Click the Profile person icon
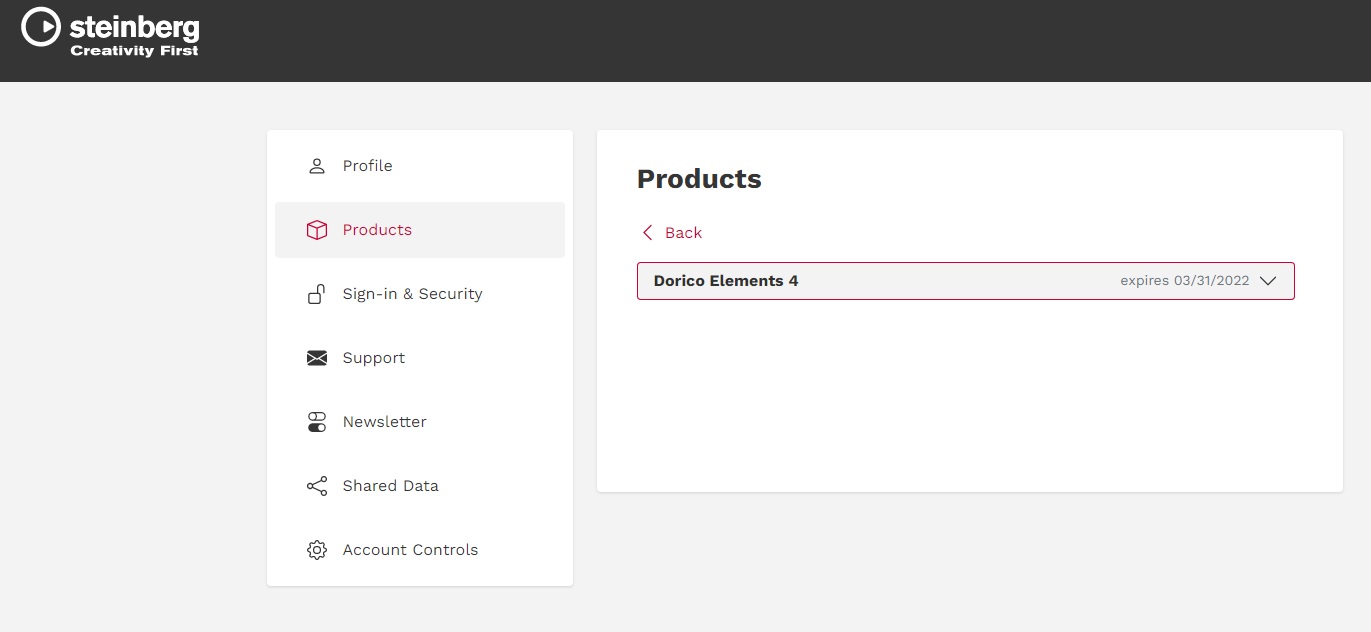 click(317, 166)
